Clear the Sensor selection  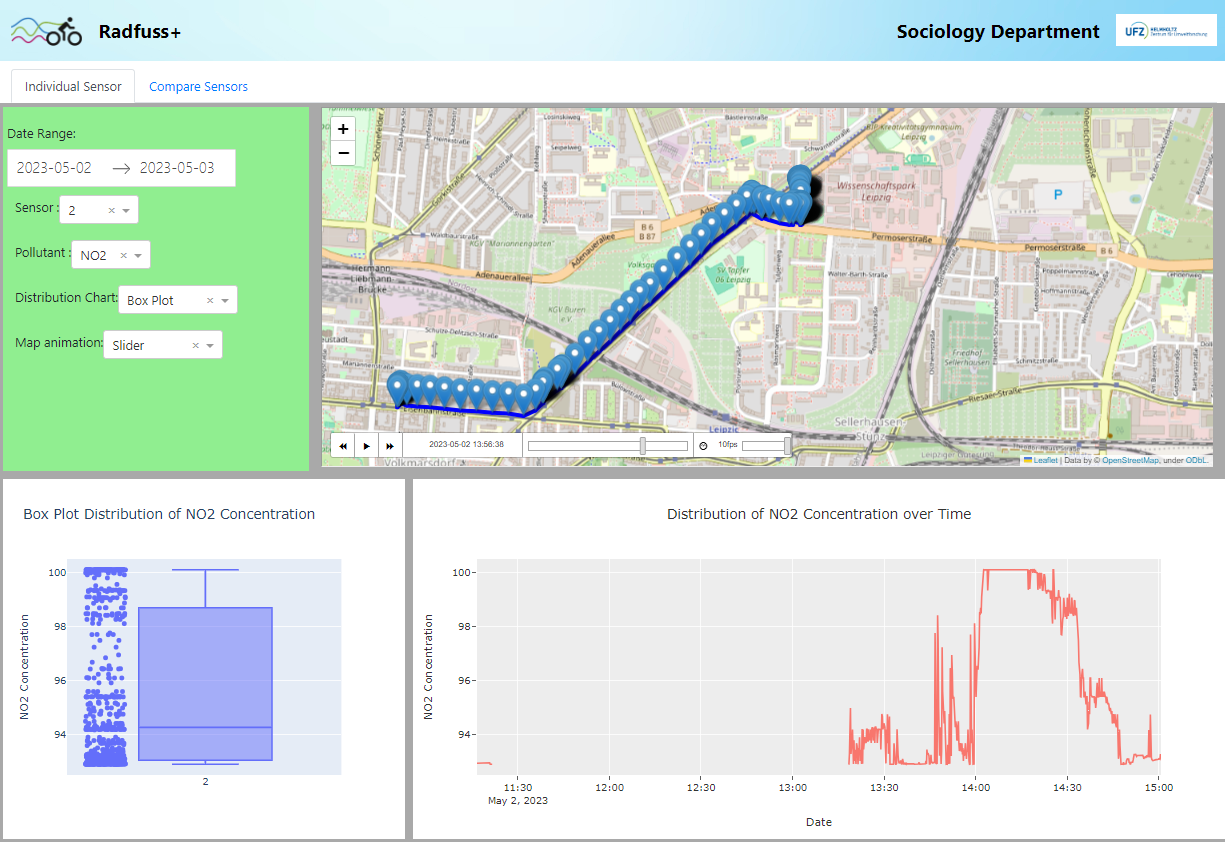pyautogui.click(x=112, y=211)
